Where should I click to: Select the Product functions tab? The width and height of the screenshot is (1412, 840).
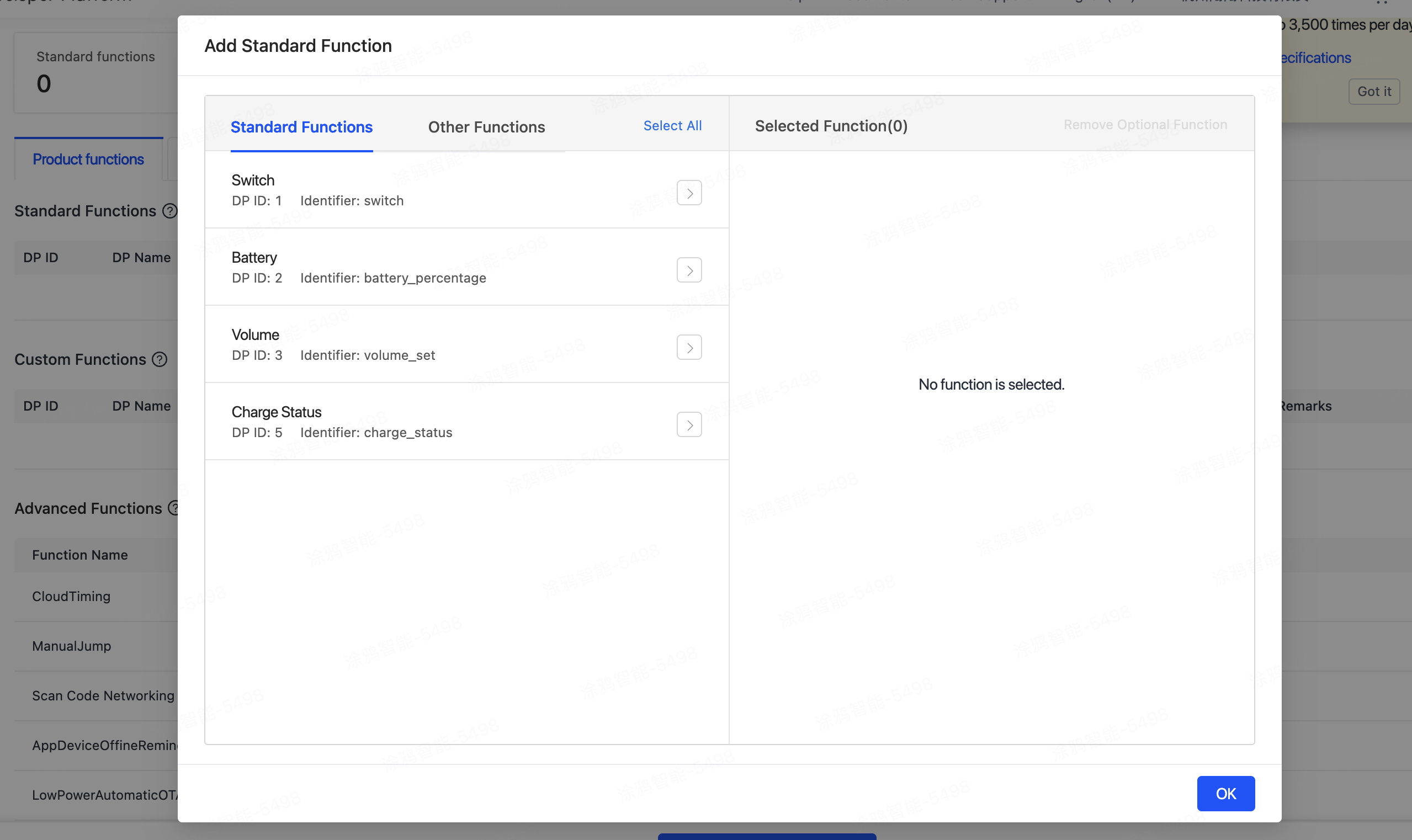88,160
